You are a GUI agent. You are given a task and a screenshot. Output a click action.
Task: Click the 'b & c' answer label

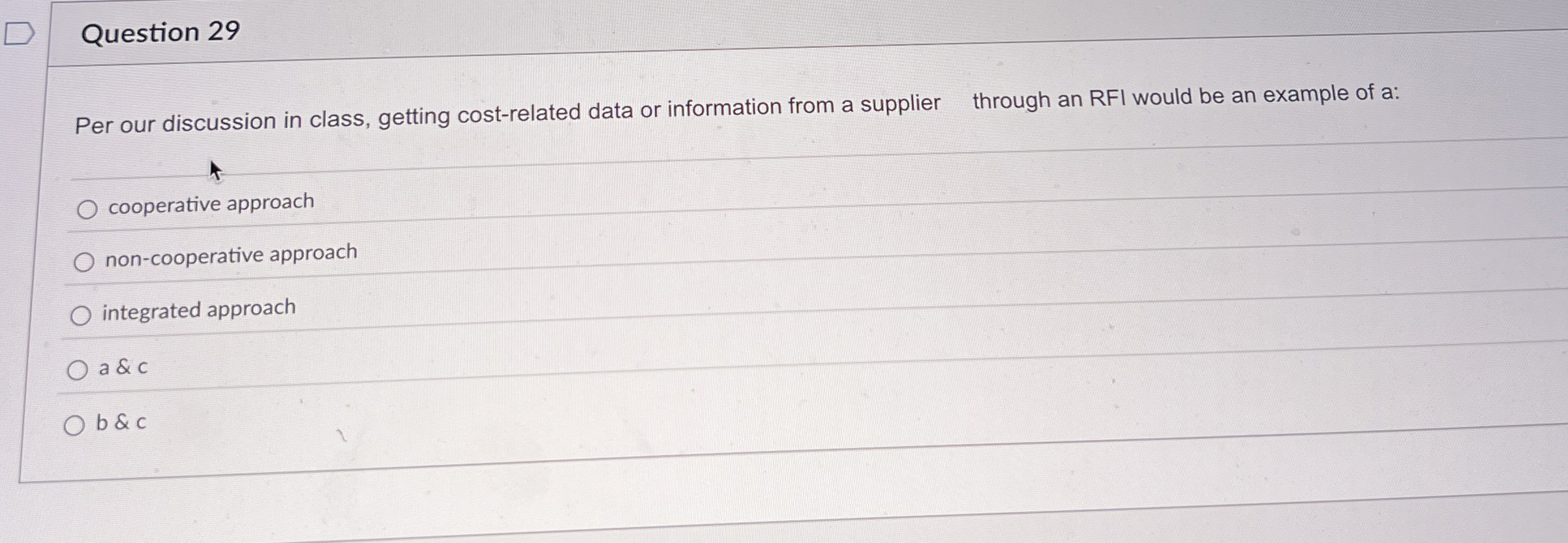(x=121, y=422)
